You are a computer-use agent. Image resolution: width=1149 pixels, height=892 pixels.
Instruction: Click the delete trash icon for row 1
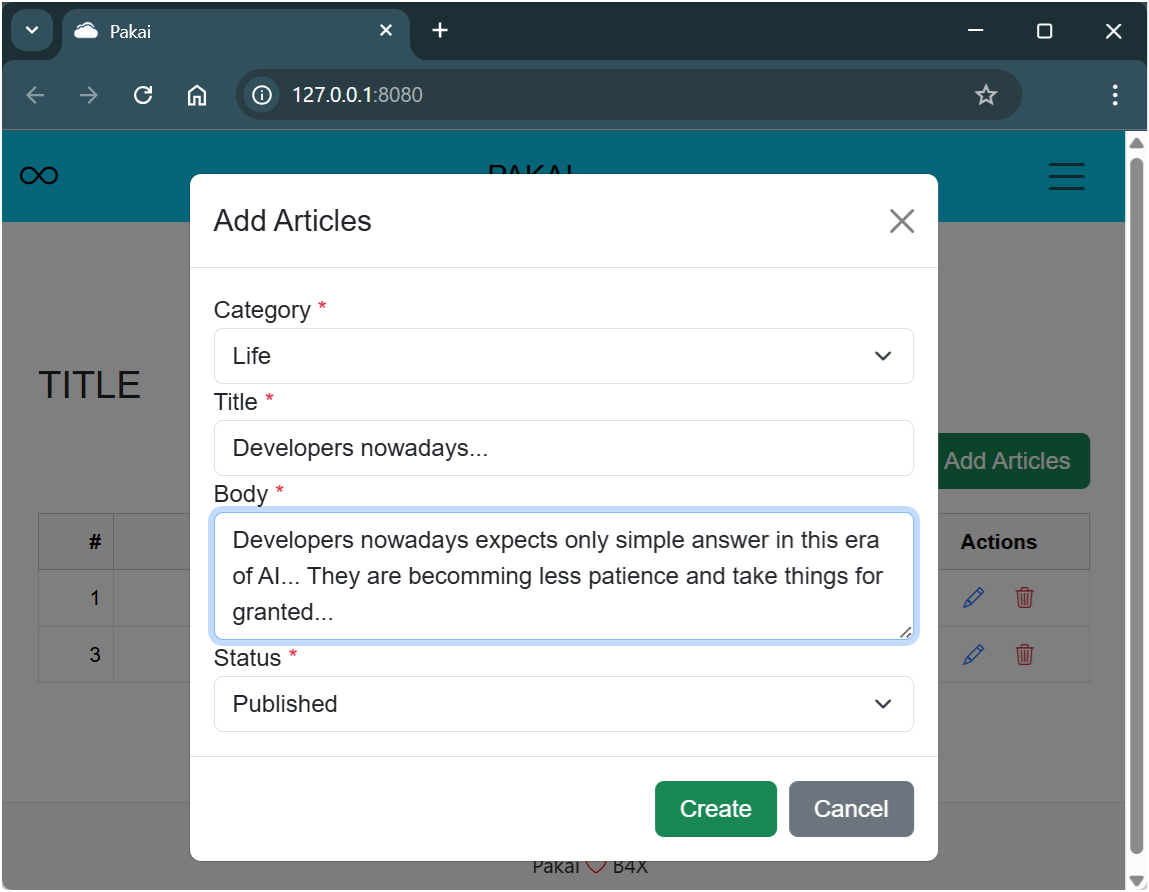(1025, 598)
